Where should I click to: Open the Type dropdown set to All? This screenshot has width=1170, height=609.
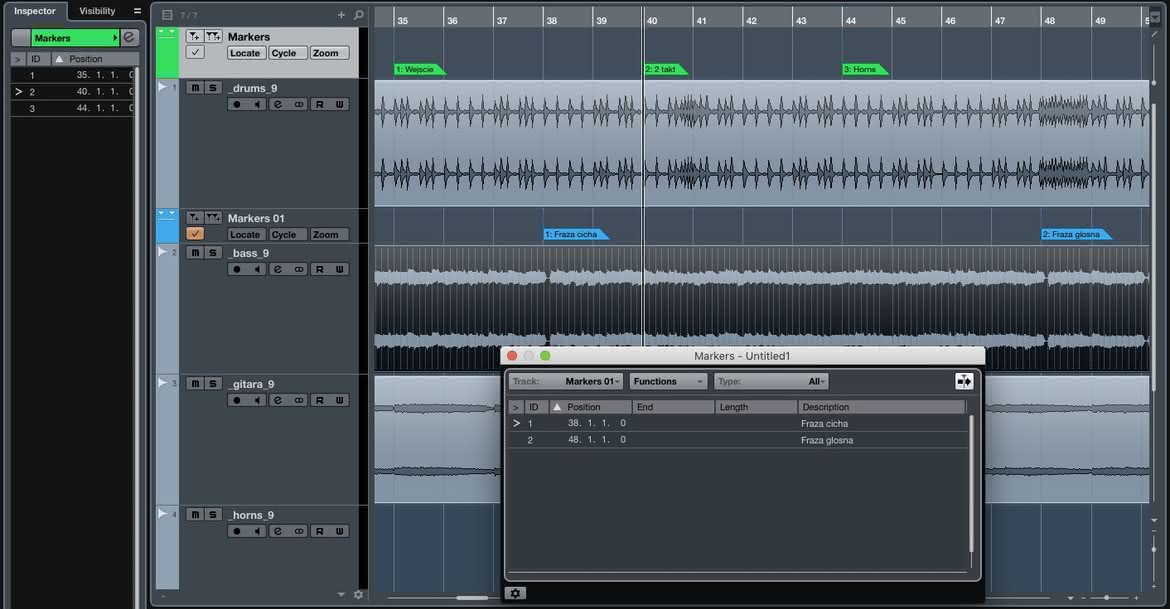click(x=771, y=381)
